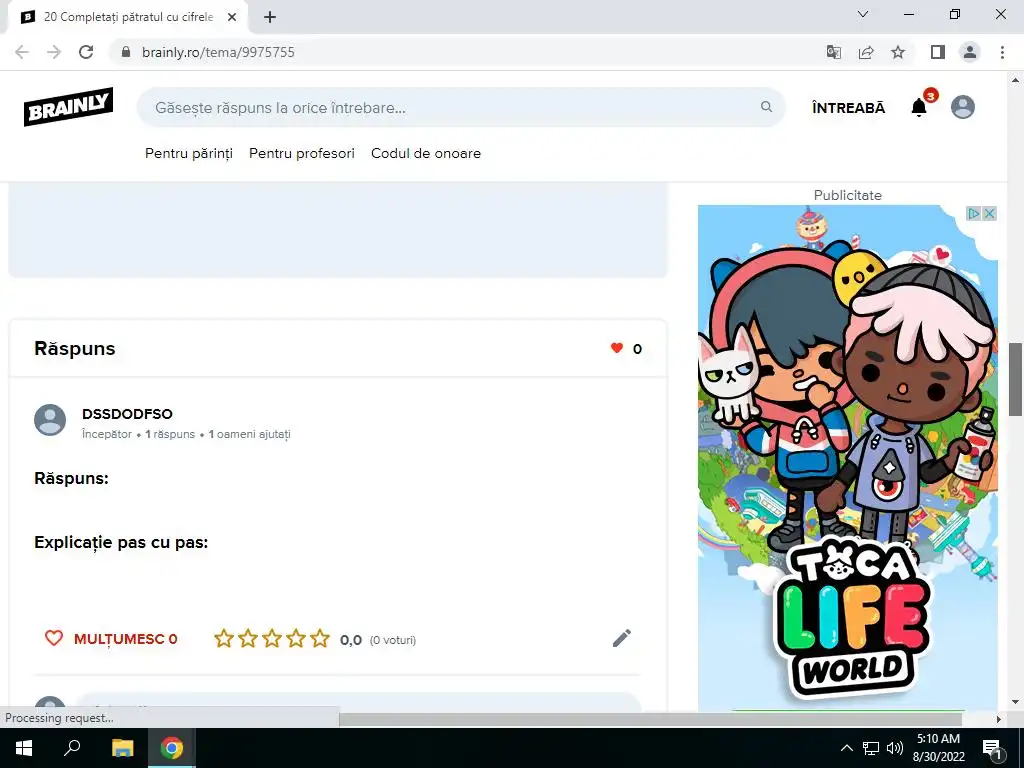
Task: Click the address bar URL
Action: click(218, 52)
